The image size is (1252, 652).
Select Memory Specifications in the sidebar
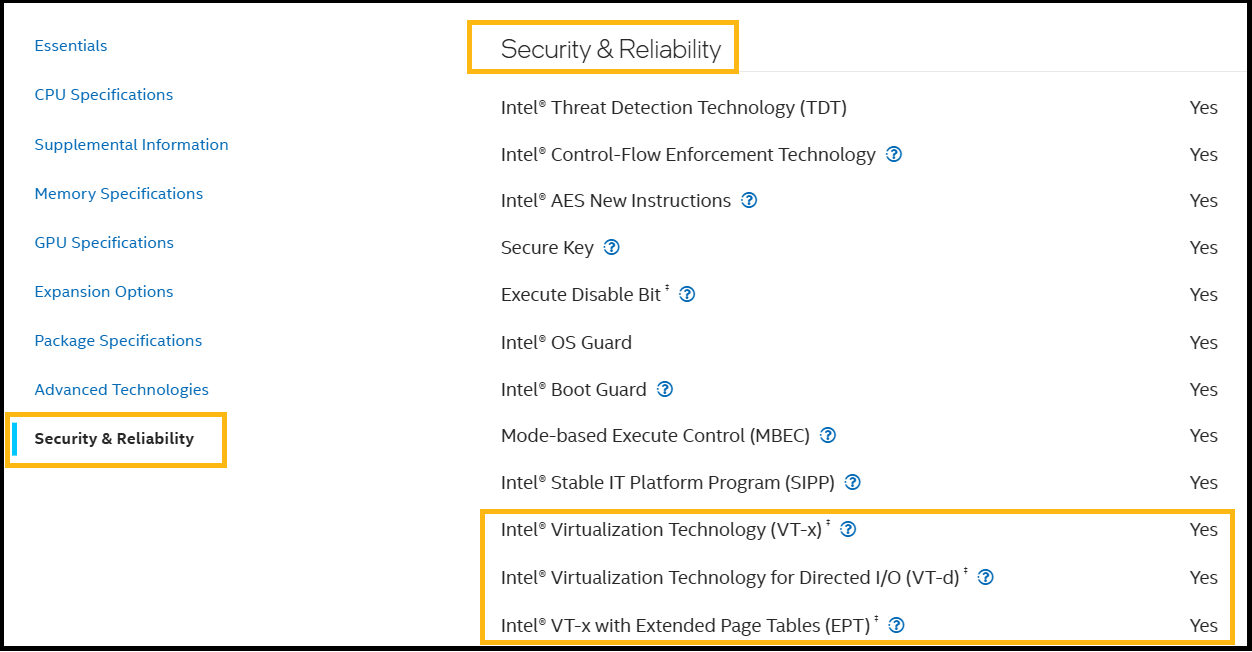119,194
